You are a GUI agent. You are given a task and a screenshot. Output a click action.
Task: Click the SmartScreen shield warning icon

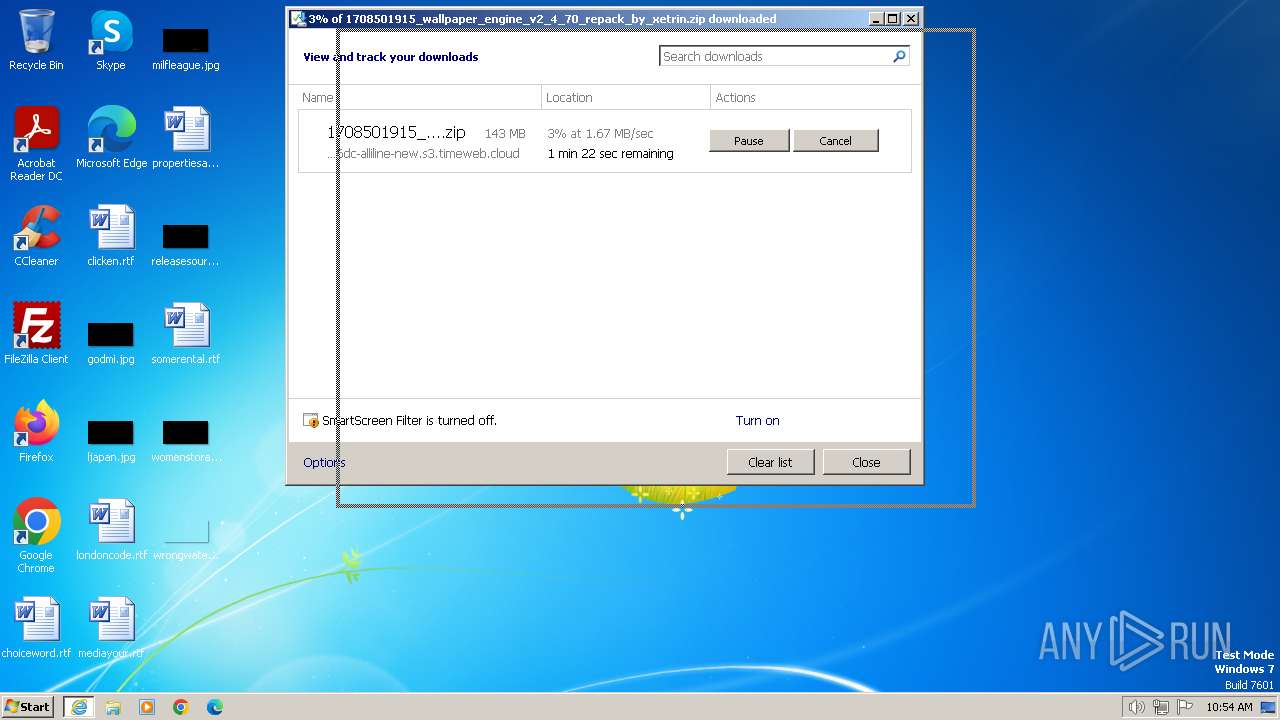point(311,421)
